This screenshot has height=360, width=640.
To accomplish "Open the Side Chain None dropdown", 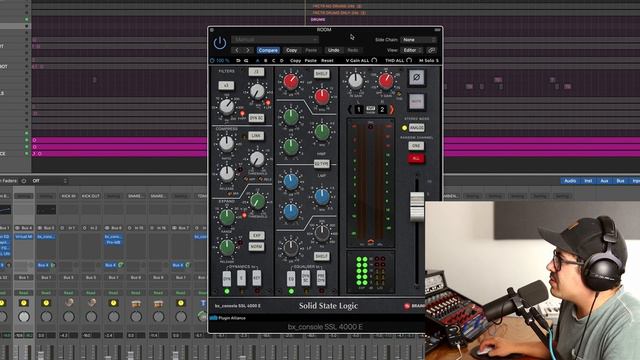I will [418, 40].
